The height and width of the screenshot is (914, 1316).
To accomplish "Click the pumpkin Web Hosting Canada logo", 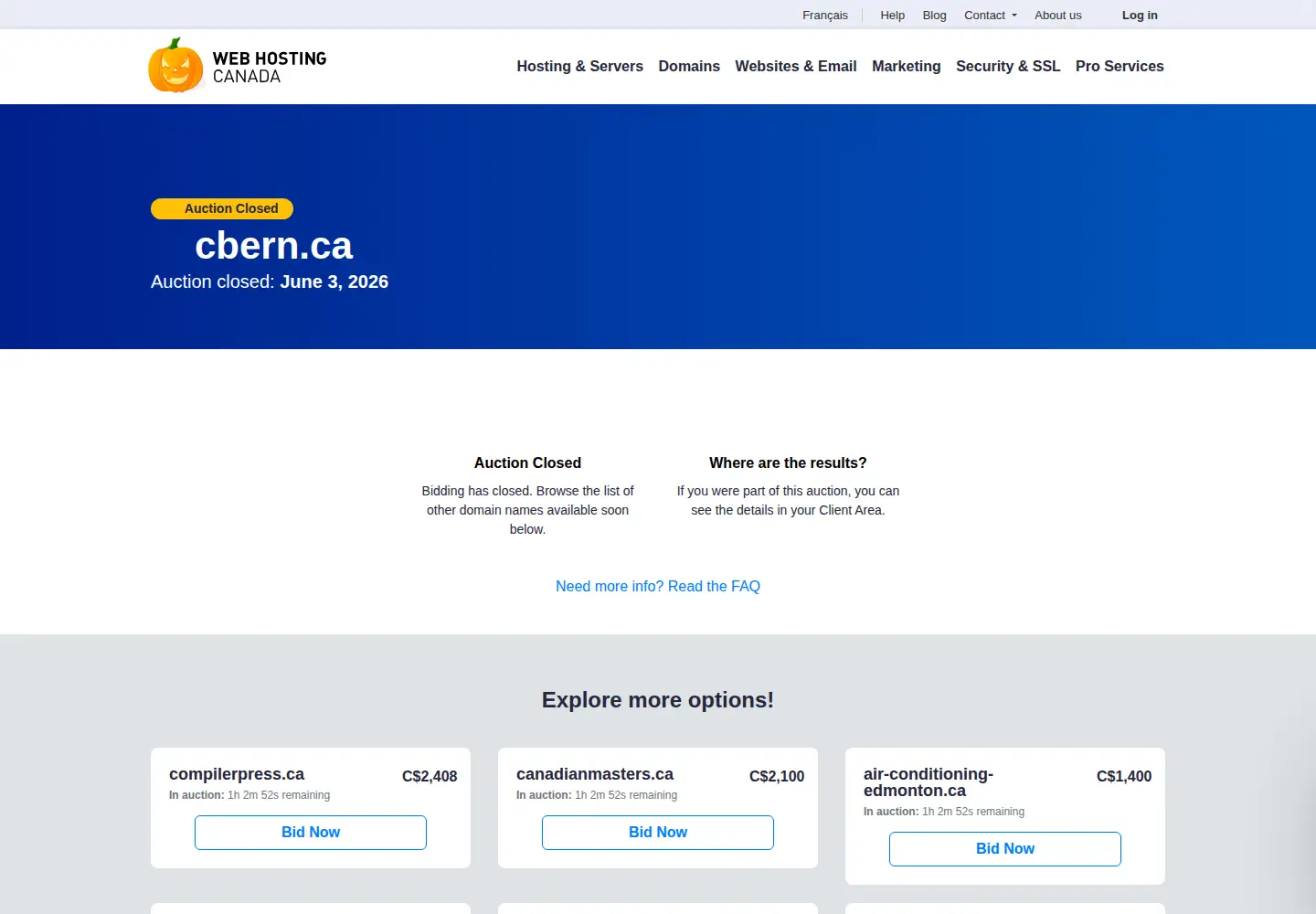I will [238, 66].
